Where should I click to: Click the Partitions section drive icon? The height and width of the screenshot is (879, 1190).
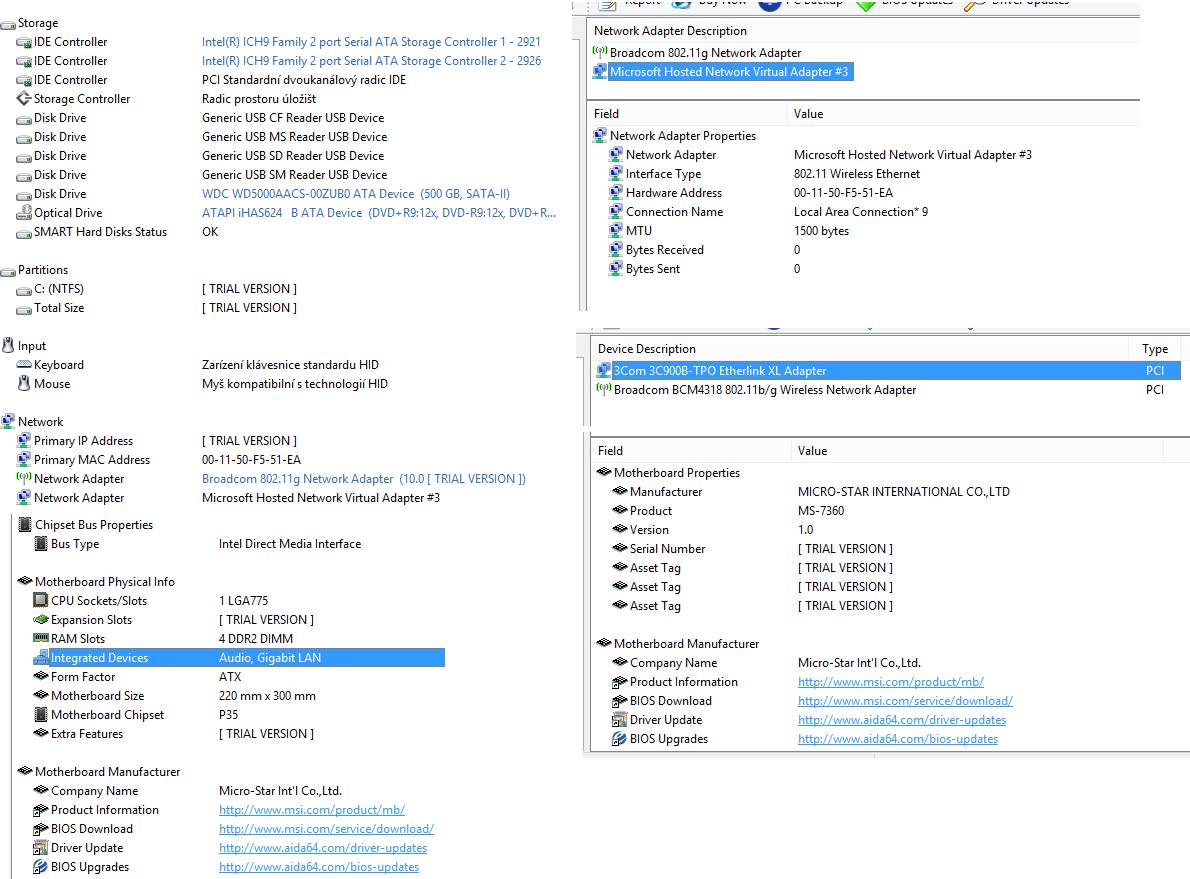click(8, 270)
